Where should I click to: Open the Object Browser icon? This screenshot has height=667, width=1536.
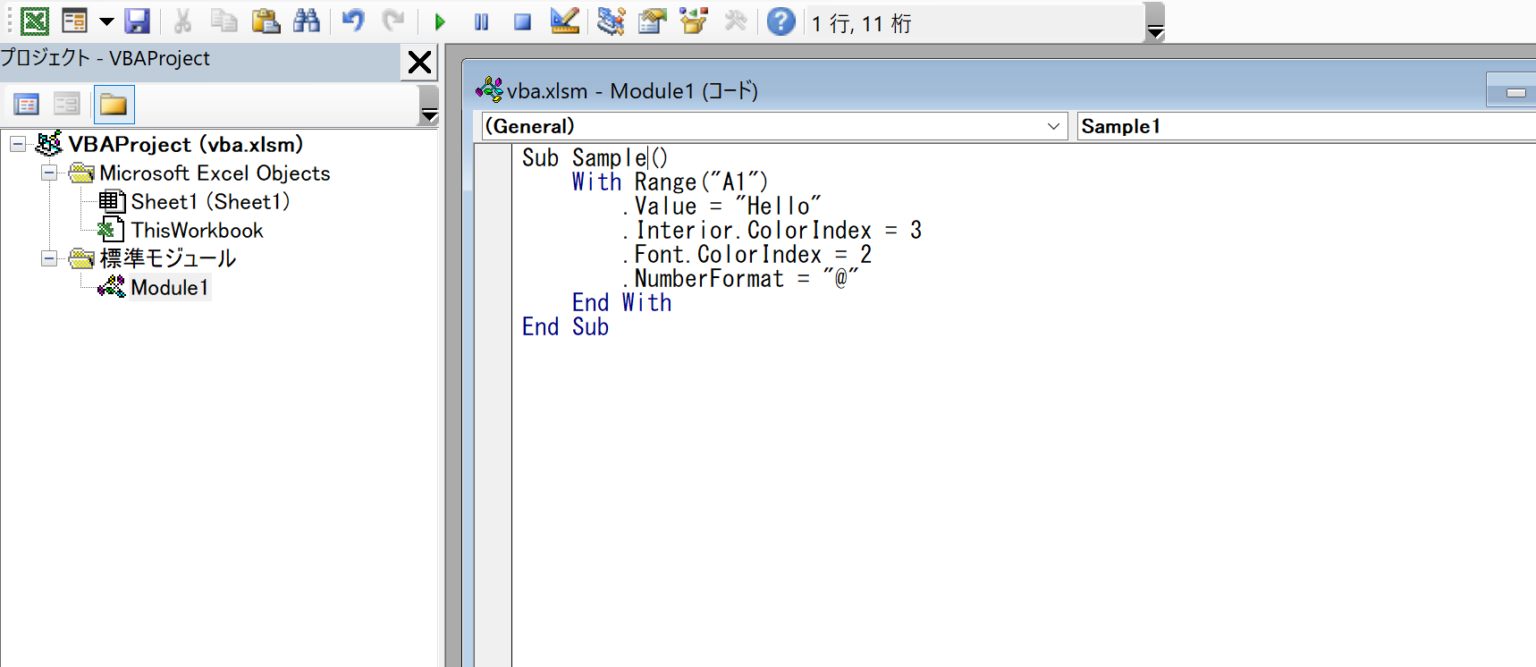(694, 21)
